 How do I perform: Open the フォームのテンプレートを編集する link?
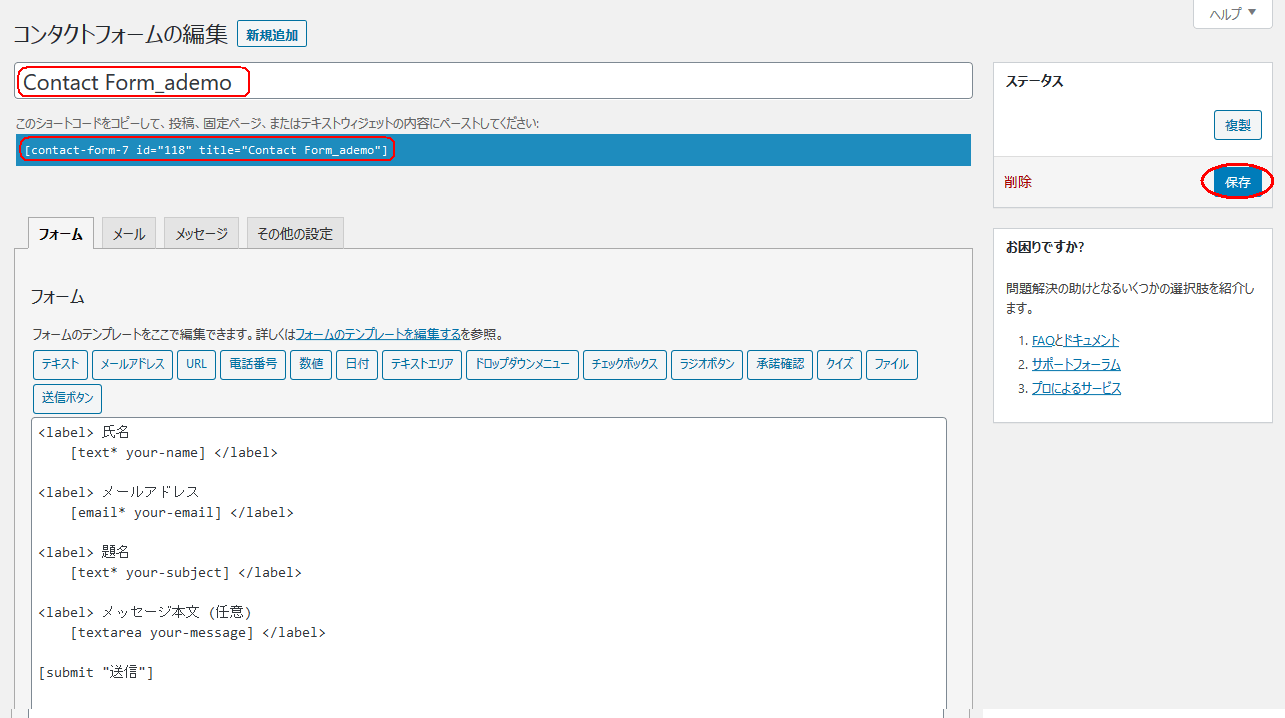click(379, 334)
